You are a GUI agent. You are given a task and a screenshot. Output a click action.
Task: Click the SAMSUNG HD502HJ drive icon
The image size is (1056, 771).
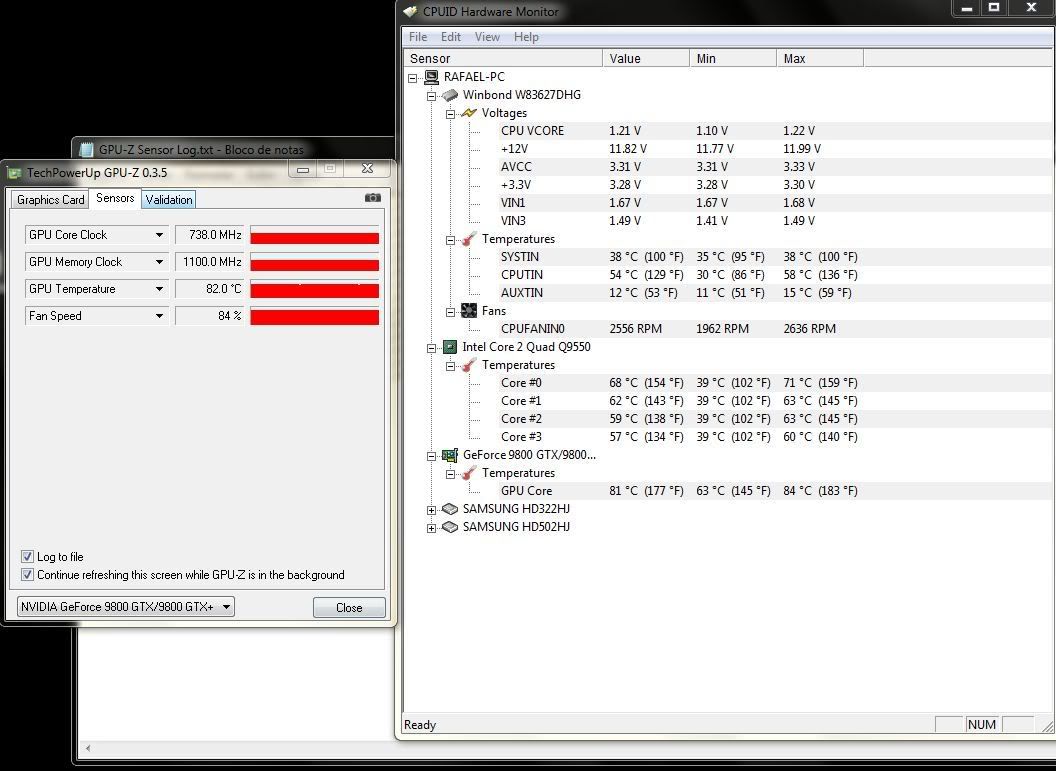[x=450, y=527]
